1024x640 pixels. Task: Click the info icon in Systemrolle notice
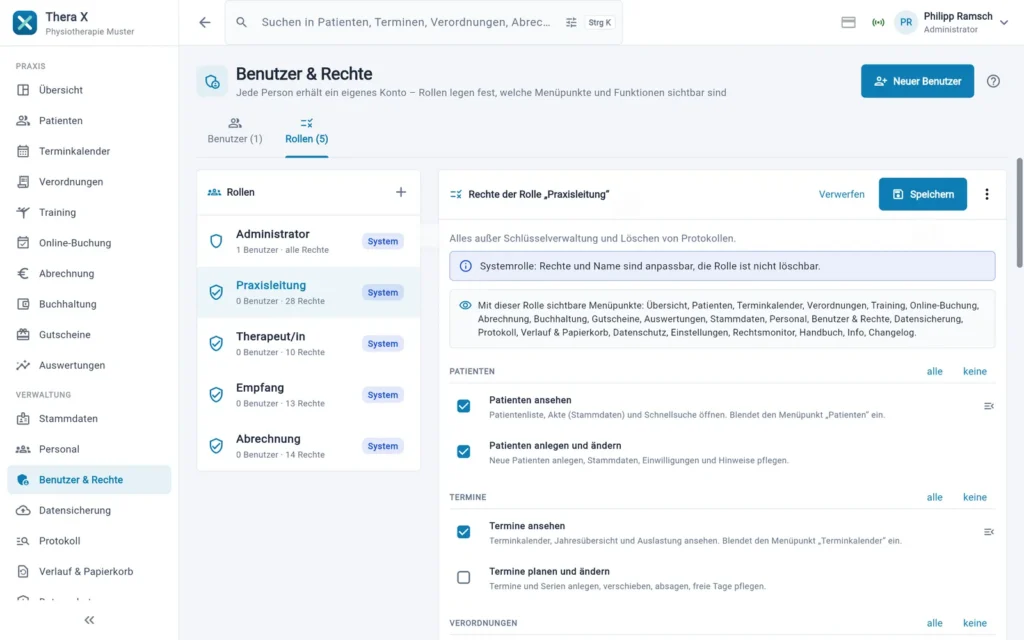466,266
